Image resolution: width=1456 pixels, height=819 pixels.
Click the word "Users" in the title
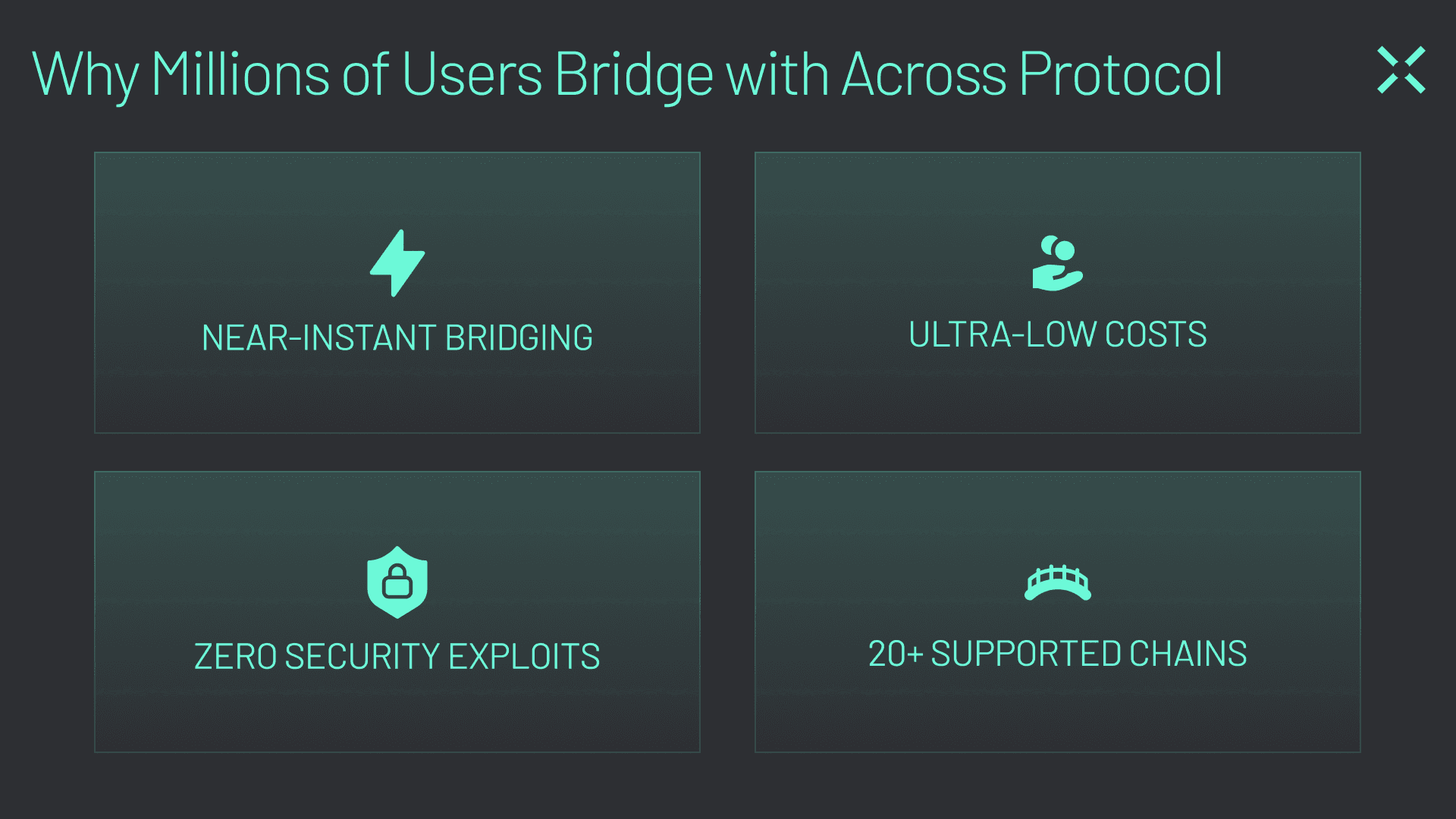472,74
